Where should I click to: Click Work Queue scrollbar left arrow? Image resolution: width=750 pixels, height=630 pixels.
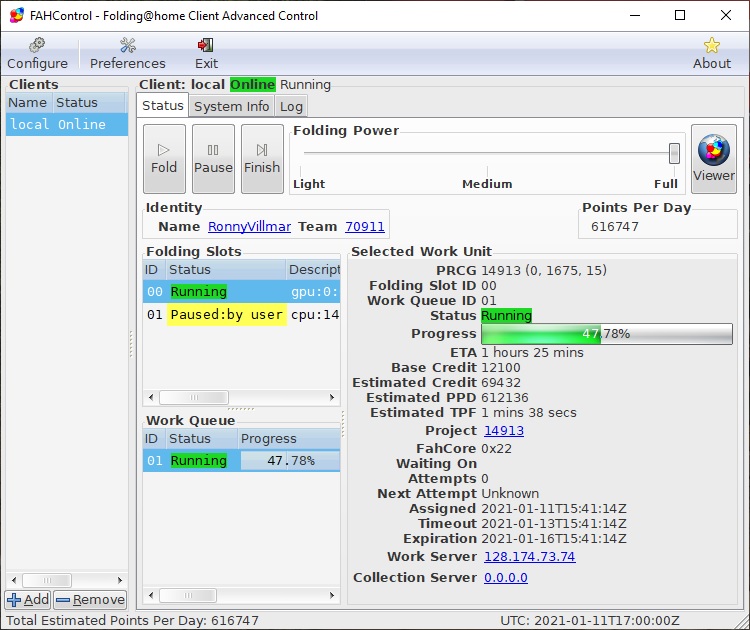pos(151,595)
